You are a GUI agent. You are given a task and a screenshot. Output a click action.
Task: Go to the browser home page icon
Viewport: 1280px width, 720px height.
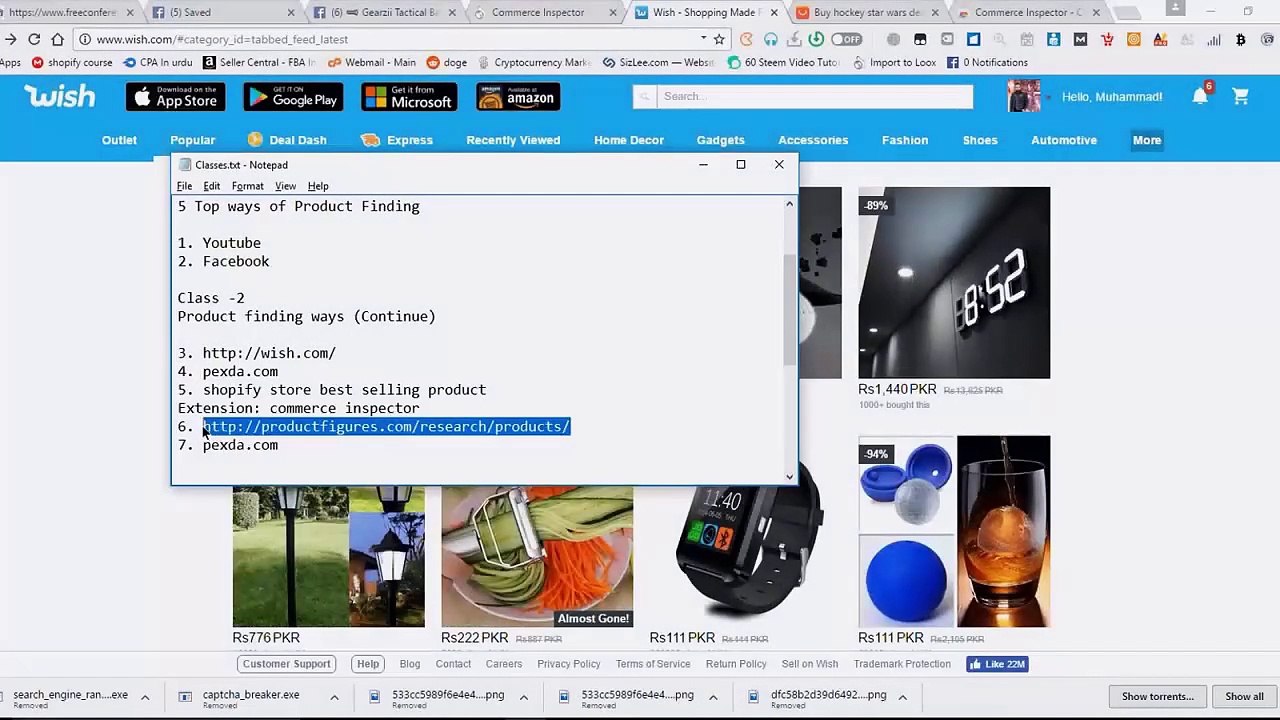pos(58,39)
